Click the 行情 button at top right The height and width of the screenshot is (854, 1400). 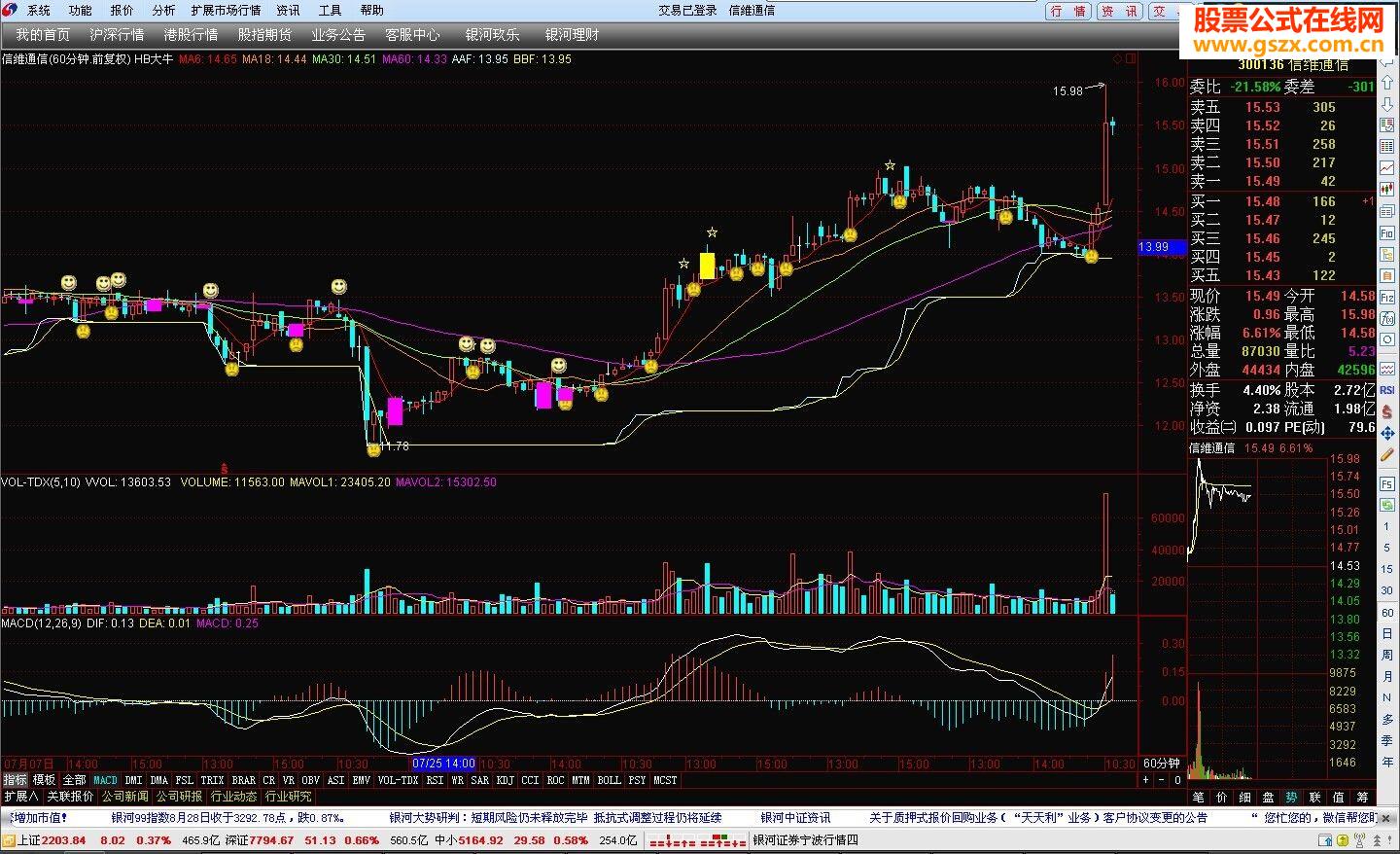click(1068, 12)
